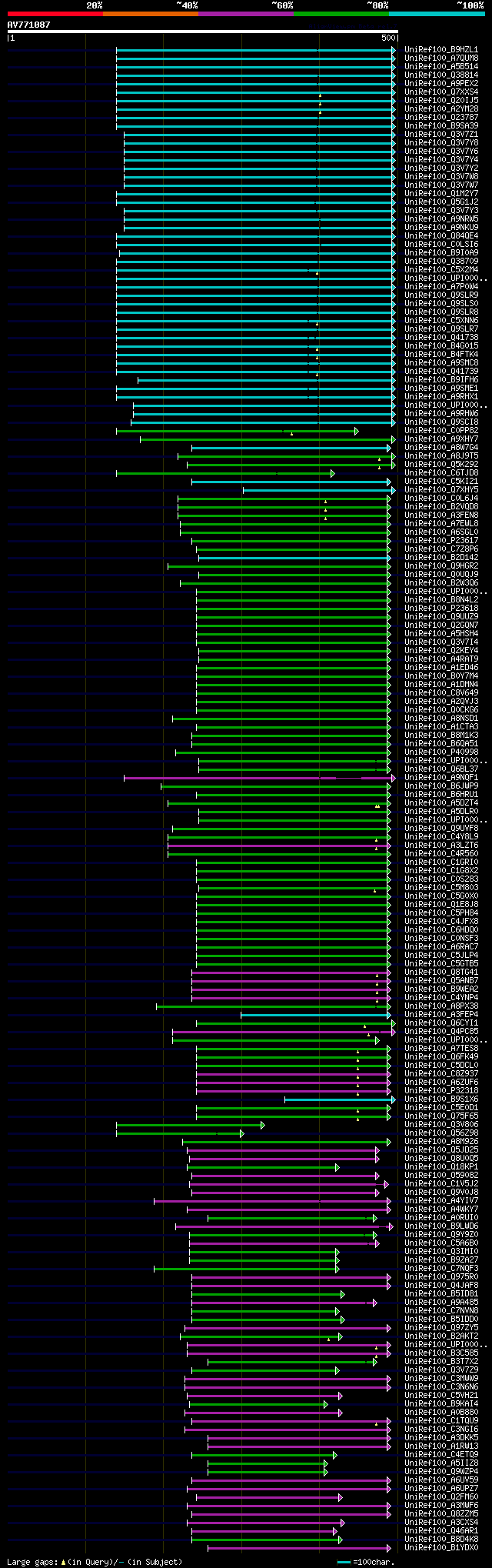Image resolution: width=492 pixels, height=1568 pixels.
Task: Choose UniRef100_Q975R0 hit label
Action: pos(441,1277)
